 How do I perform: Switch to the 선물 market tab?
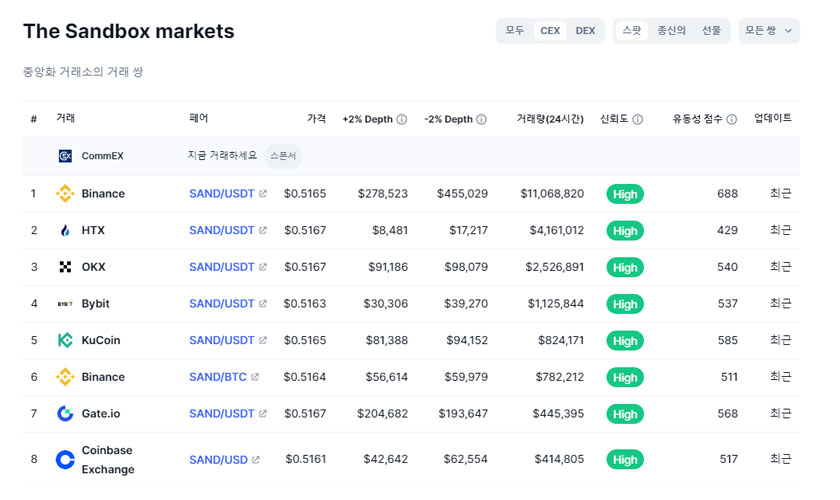click(711, 31)
